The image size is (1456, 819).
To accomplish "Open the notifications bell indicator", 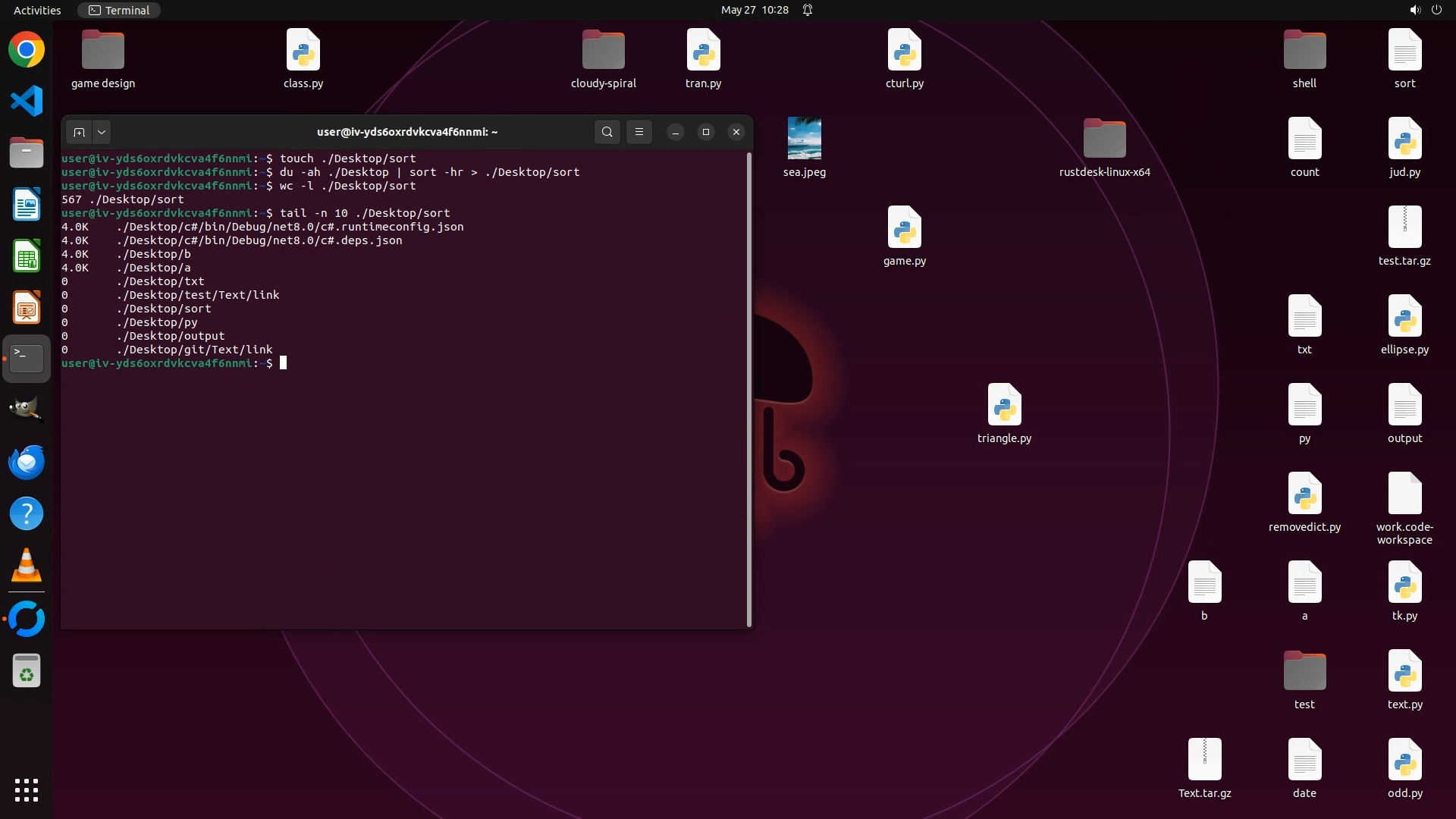I will coord(808,10).
